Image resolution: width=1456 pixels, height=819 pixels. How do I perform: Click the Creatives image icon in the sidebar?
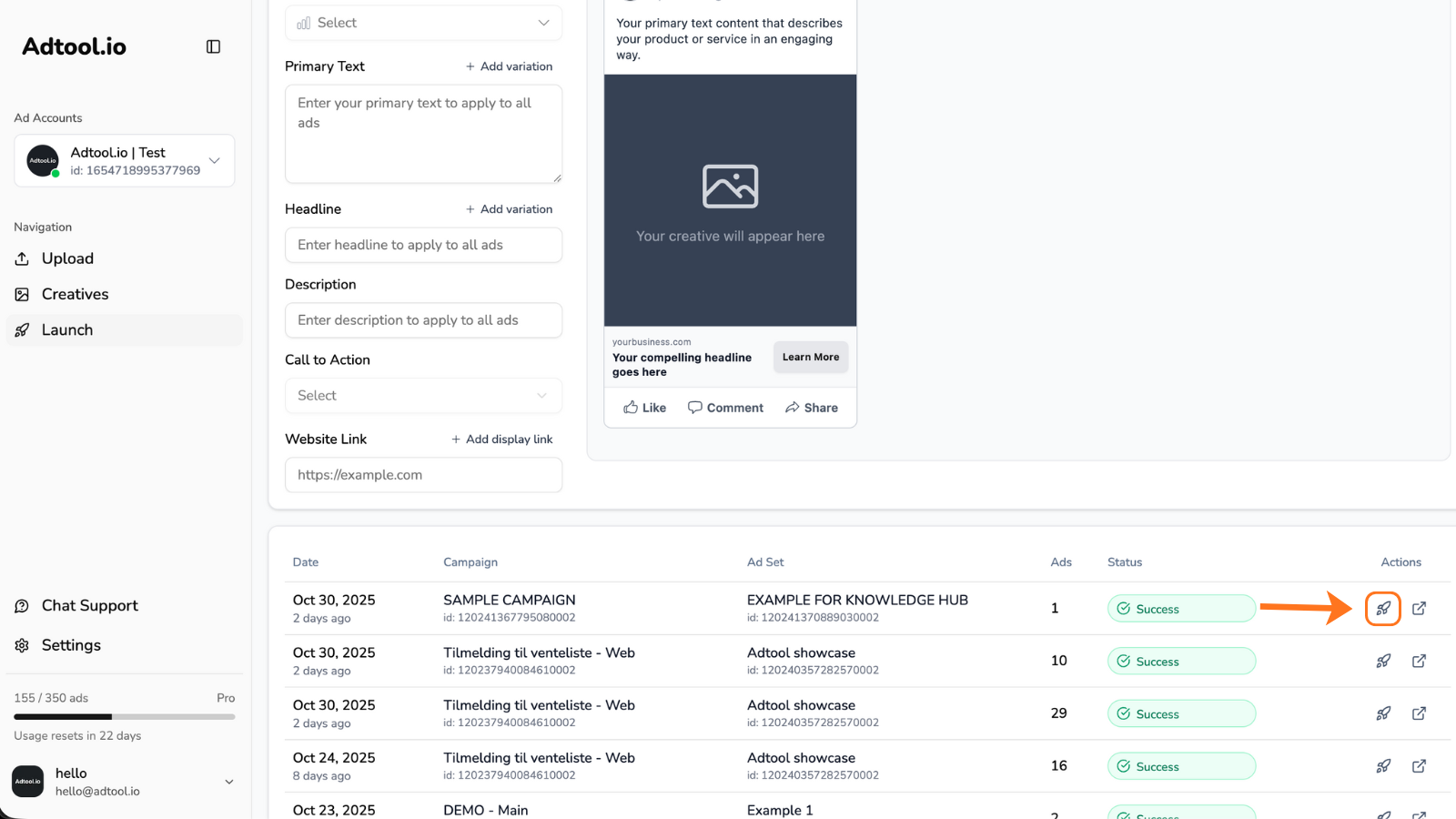pos(22,294)
